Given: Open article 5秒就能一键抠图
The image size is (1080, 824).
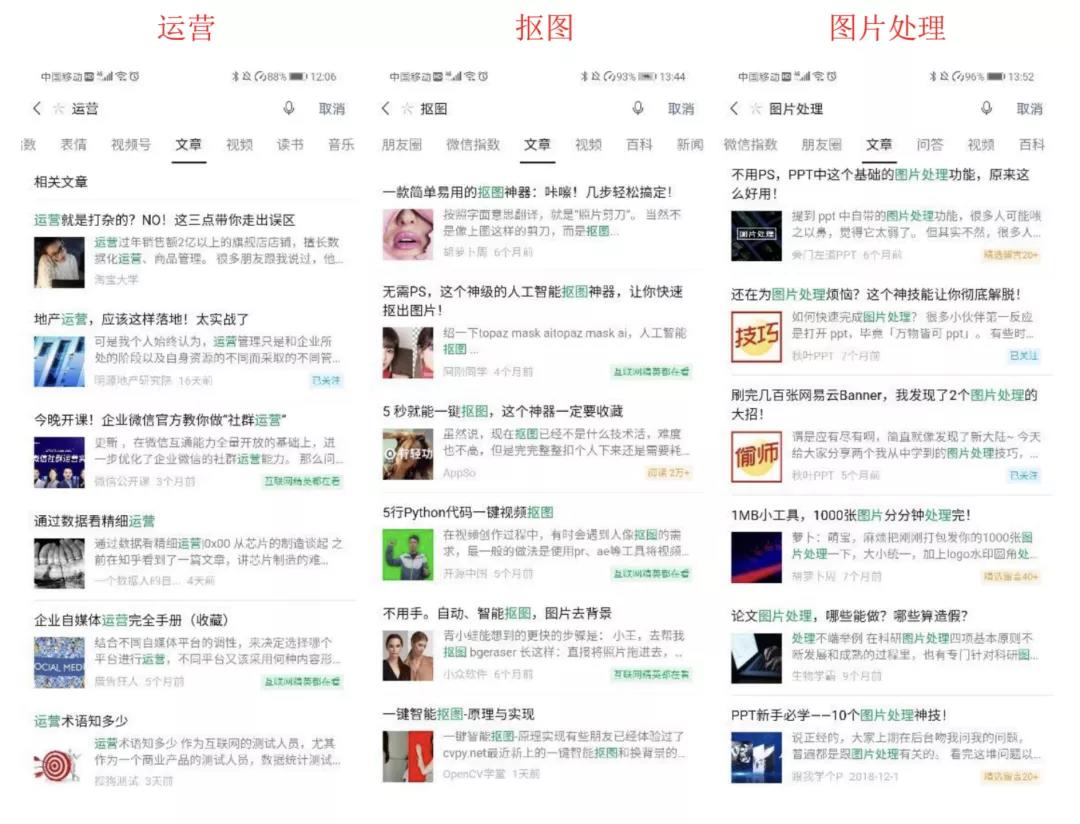Looking at the screenshot, I should tap(539, 442).
